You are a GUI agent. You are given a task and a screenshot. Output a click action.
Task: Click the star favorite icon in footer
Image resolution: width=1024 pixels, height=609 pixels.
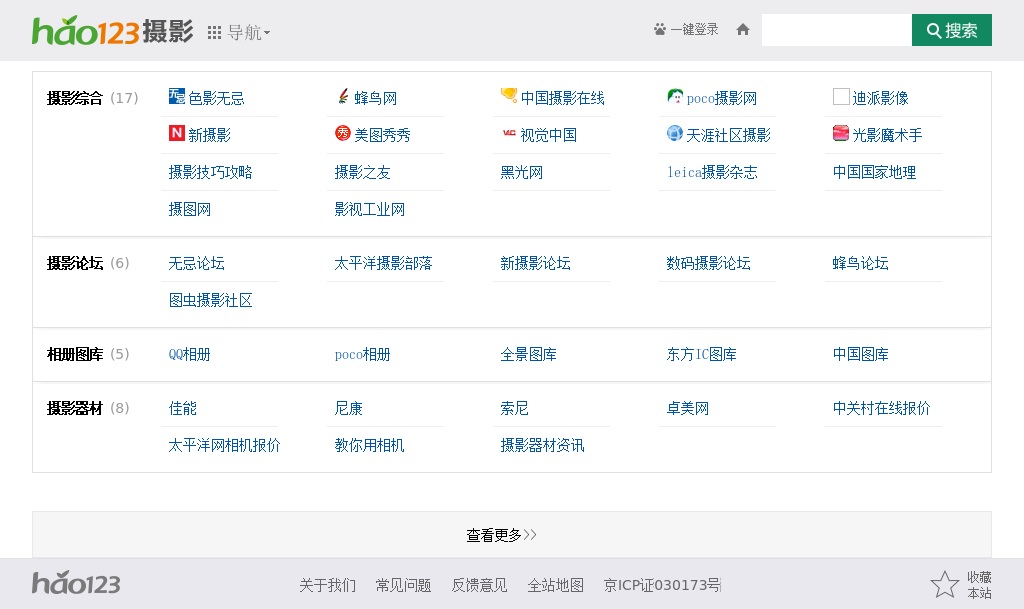point(944,584)
